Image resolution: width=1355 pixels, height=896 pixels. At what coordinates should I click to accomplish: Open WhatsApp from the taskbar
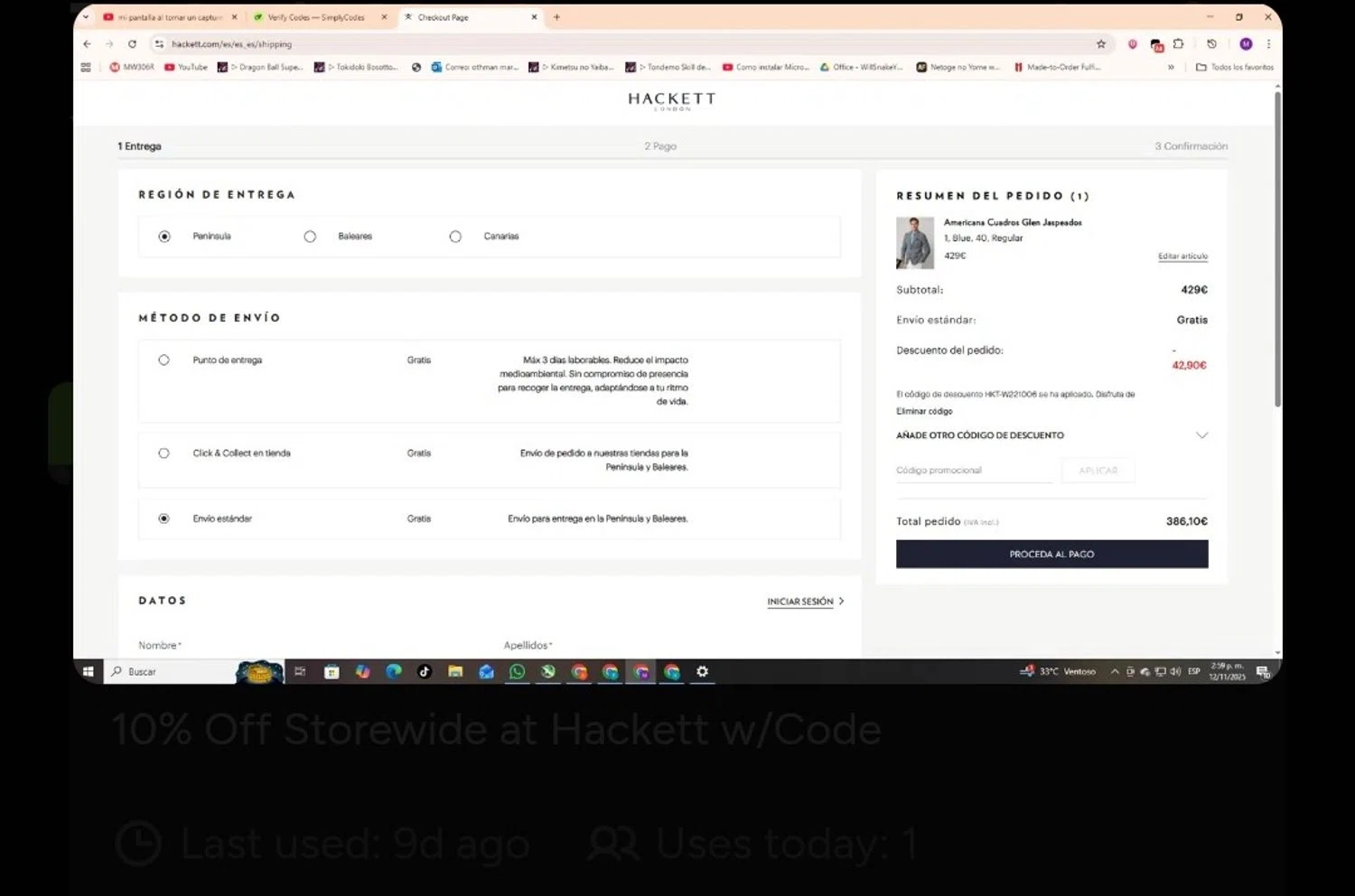point(517,671)
